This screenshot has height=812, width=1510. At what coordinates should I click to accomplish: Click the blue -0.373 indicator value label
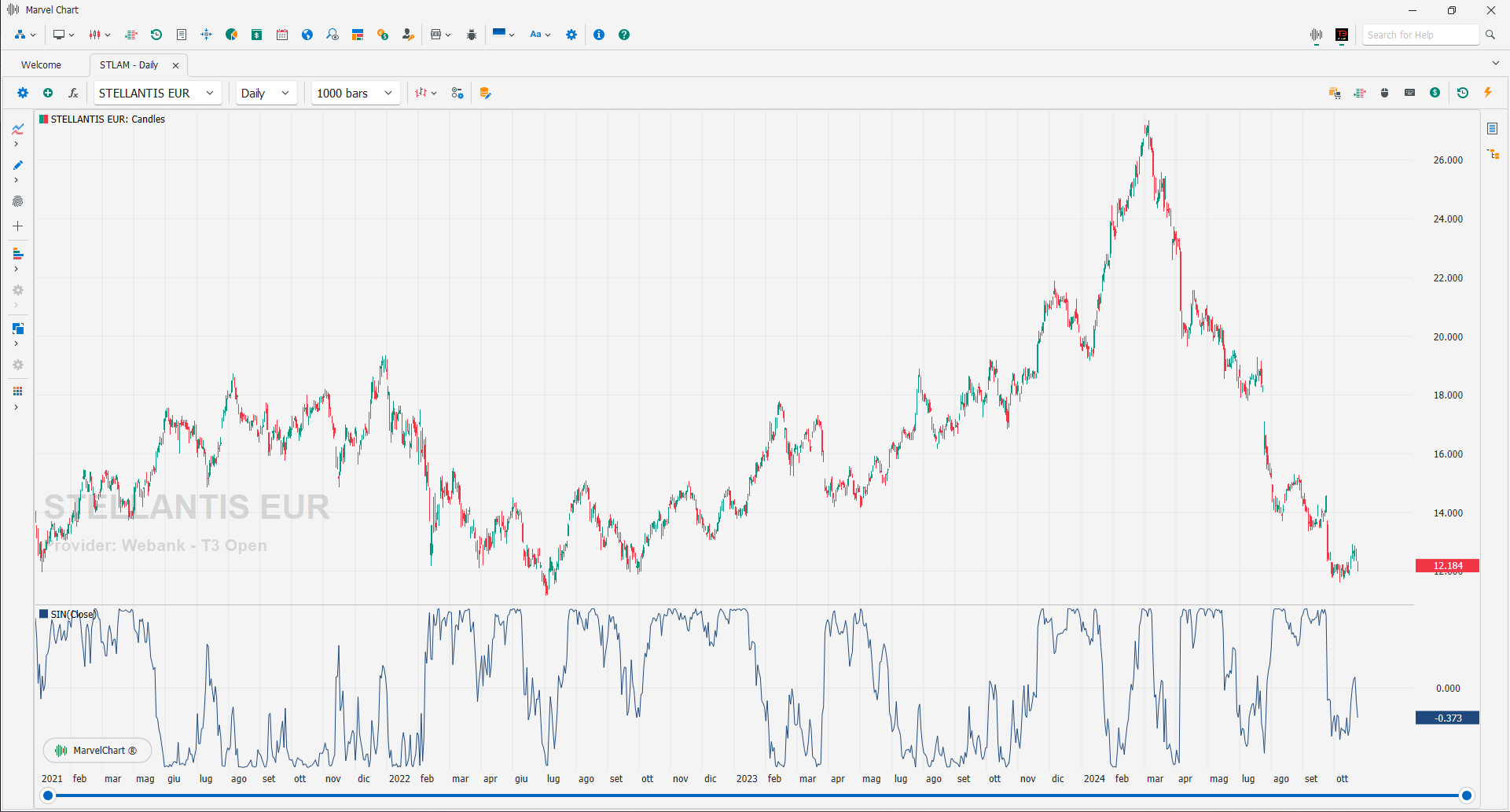tap(1447, 718)
